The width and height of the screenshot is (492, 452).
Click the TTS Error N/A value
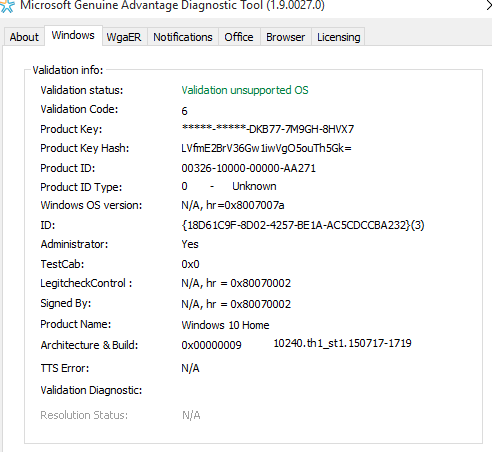pos(190,368)
